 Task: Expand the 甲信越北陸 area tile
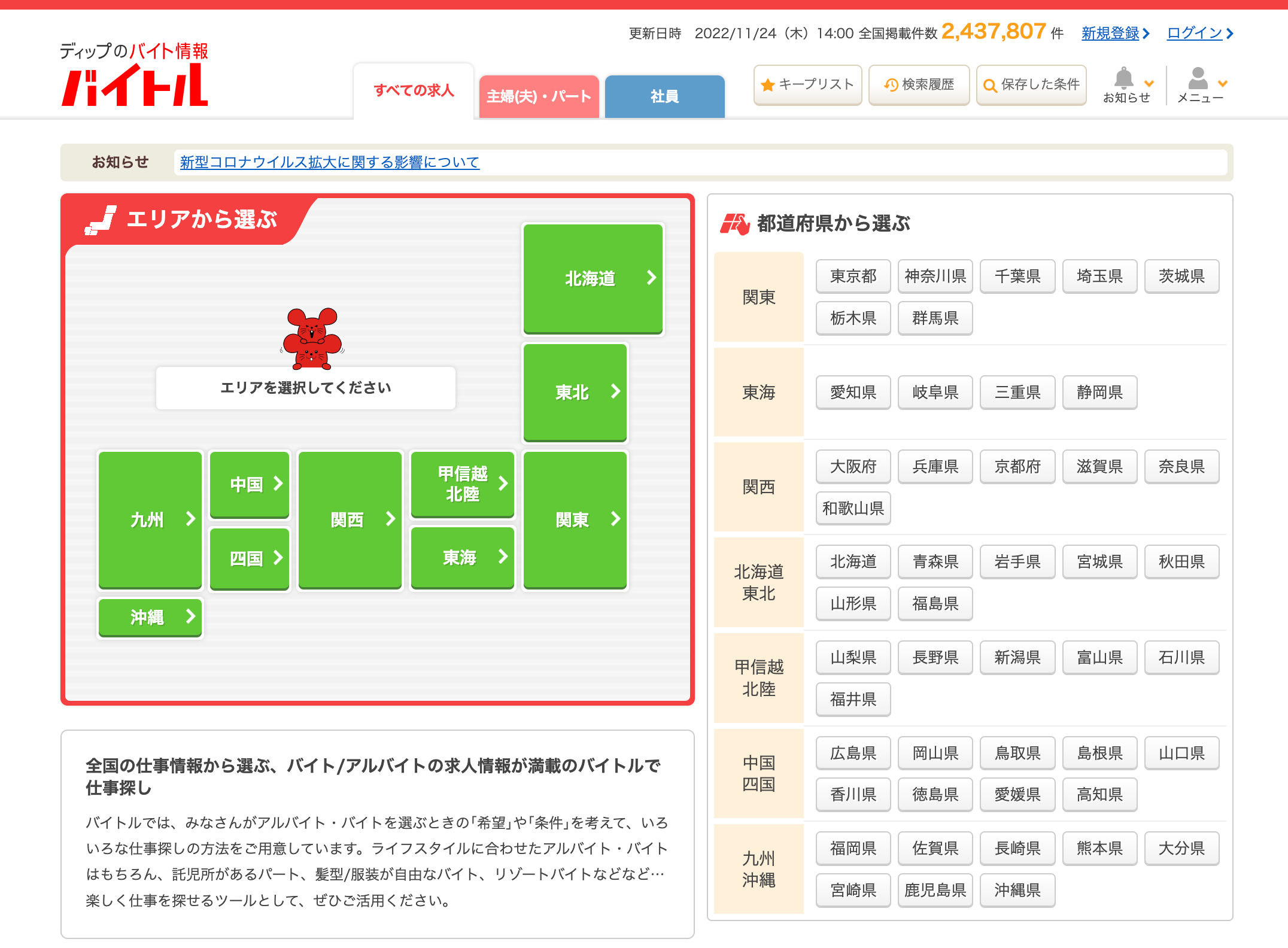click(462, 484)
